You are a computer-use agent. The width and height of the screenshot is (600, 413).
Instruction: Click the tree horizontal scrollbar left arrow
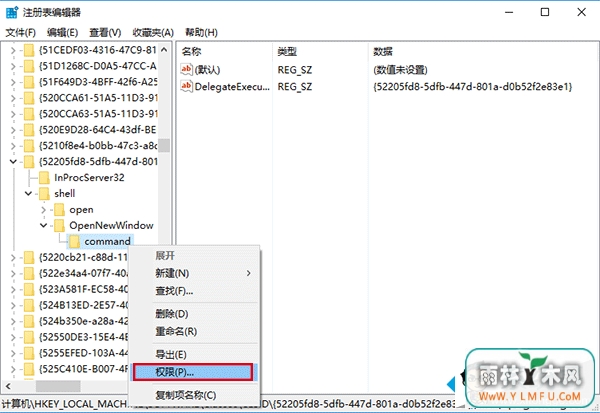(8, 386)
